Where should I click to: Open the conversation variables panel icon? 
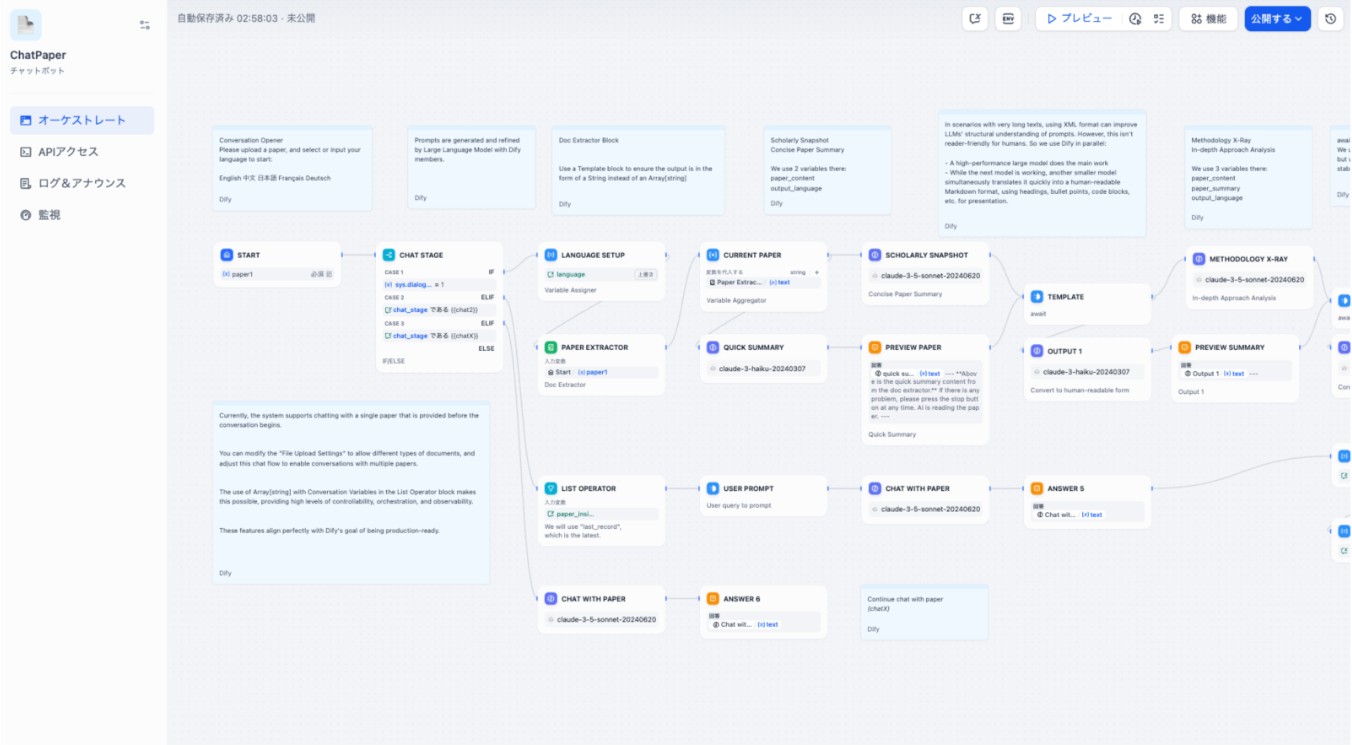pyautogui.click(x=975, y=19)
